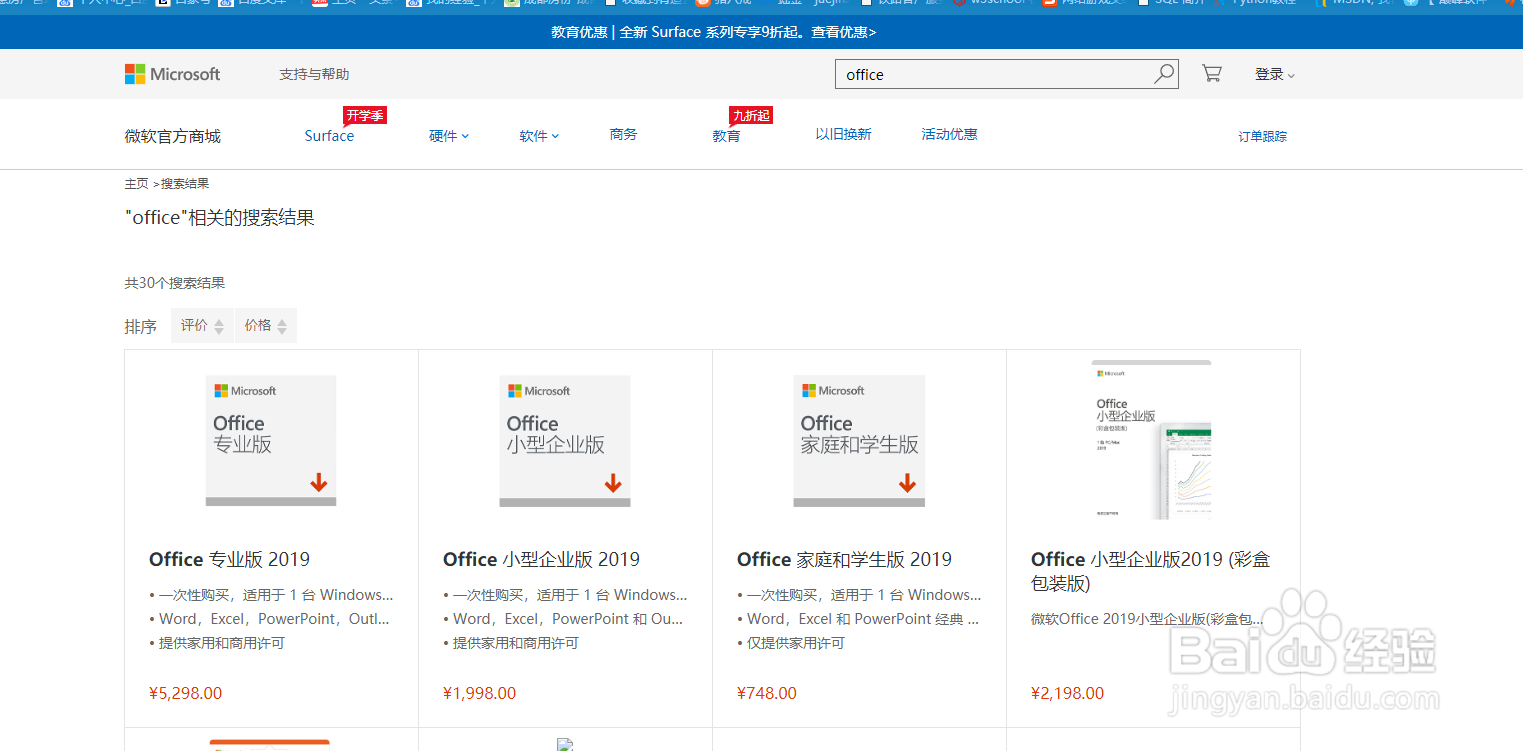Open Office 家庭和学生版 2019 title link
Screen dimensions: 1523x751
(844, 559)
